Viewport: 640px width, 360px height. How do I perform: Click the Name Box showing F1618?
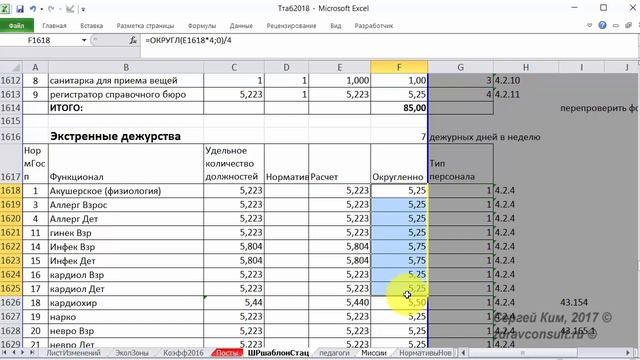[x=39, y=40]
